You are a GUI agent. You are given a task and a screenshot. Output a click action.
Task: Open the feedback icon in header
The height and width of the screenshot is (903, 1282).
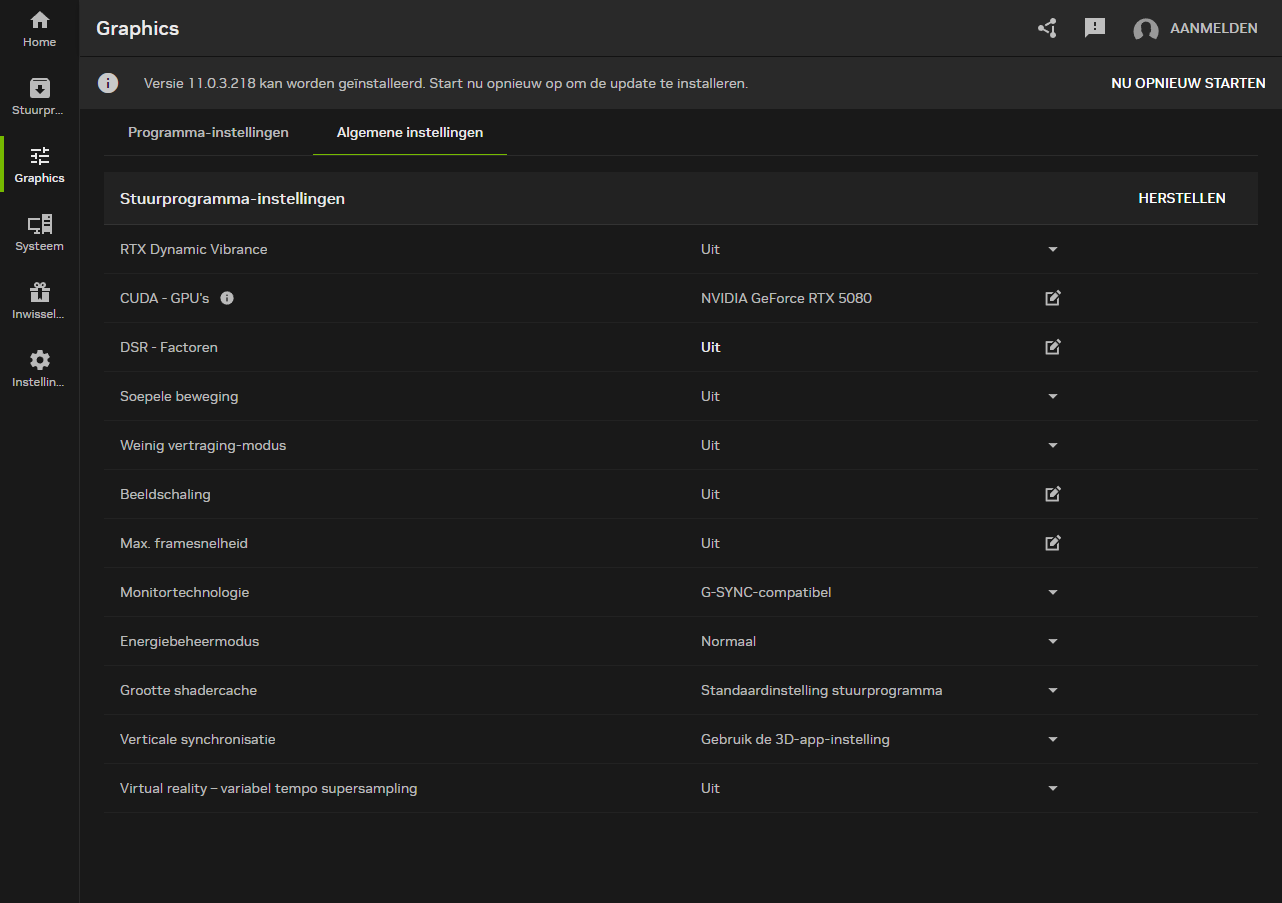(x=1095, y=28)
